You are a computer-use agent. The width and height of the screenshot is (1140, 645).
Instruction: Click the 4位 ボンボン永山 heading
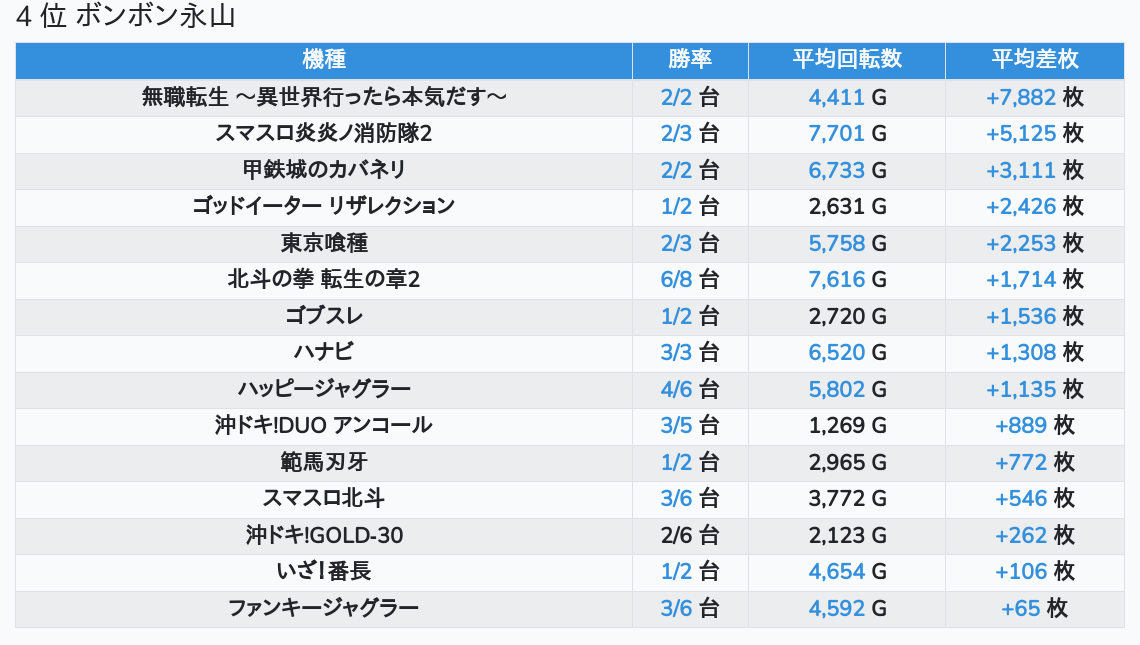click(x=126, y=18)
